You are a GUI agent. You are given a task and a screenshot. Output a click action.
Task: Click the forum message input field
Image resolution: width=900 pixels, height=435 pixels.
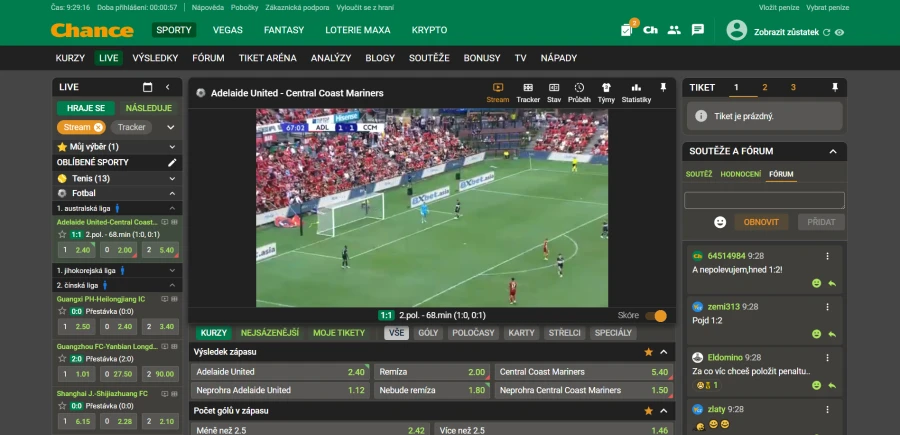pyautogui.click(x=764, y=200)
